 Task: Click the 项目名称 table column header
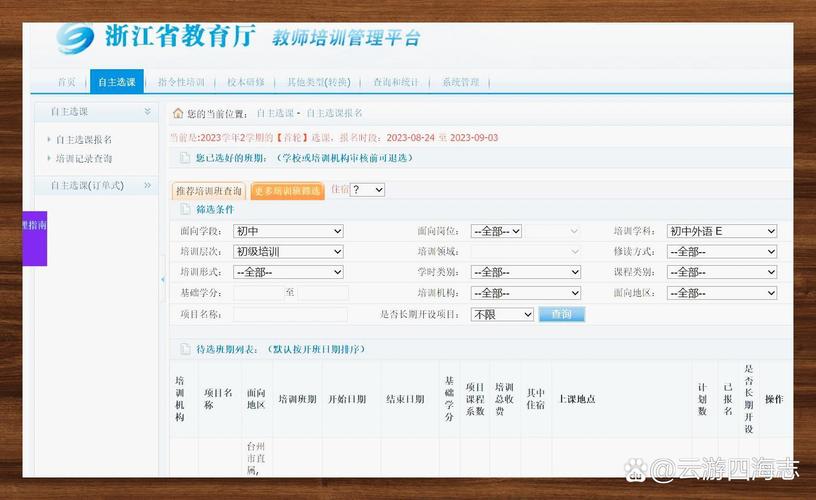[x=218, y=399]
